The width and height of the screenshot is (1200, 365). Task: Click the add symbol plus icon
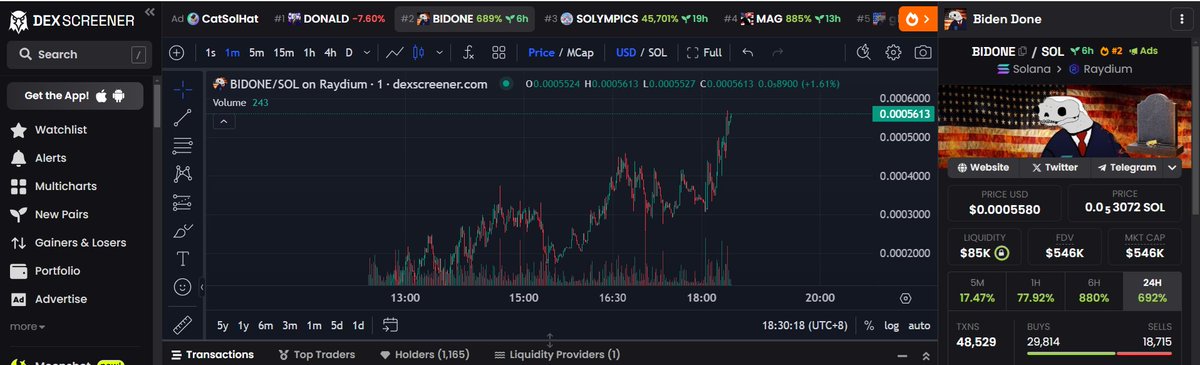[177, 52]
